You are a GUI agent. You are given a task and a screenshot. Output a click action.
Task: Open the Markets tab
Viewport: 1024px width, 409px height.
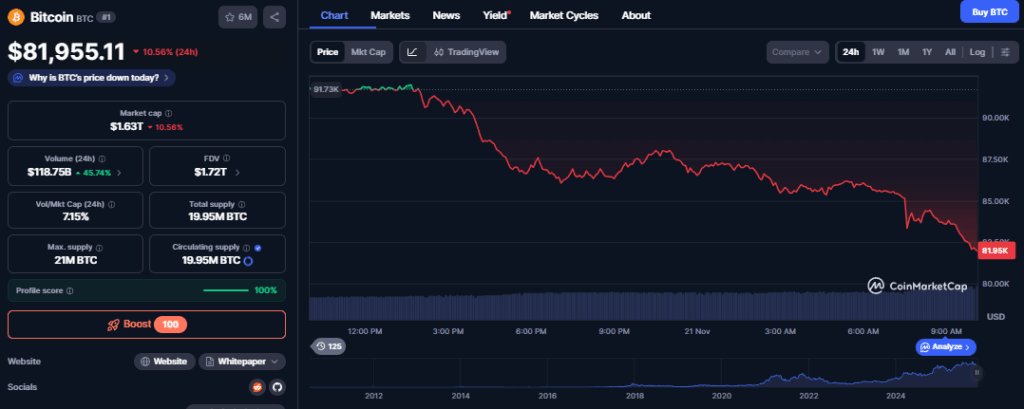pyautogui.click(x=390, y=15)
